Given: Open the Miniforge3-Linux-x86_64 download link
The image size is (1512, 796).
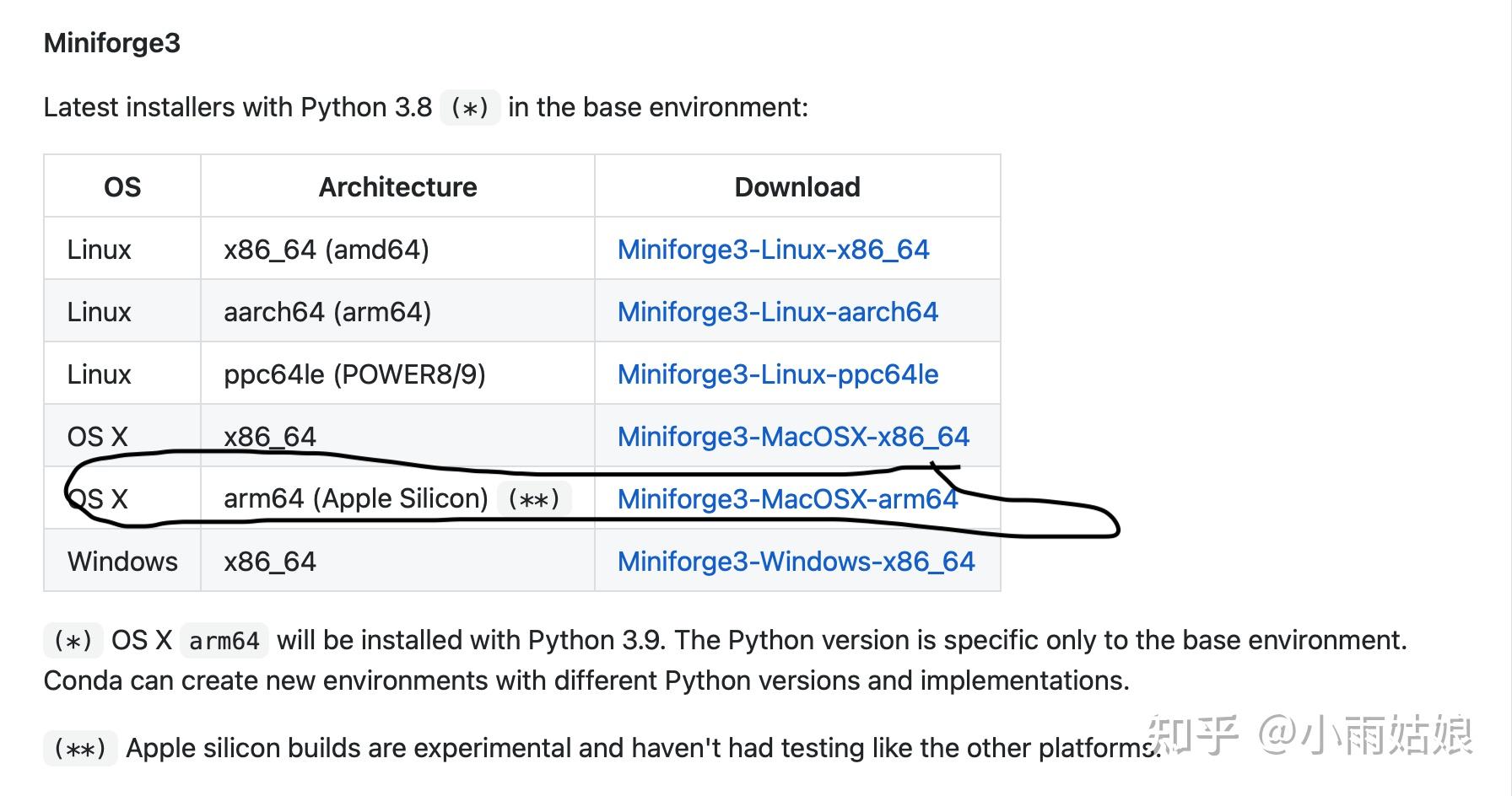Looking at the screenshot, I should pyautogui.click(x=773, y=250).
